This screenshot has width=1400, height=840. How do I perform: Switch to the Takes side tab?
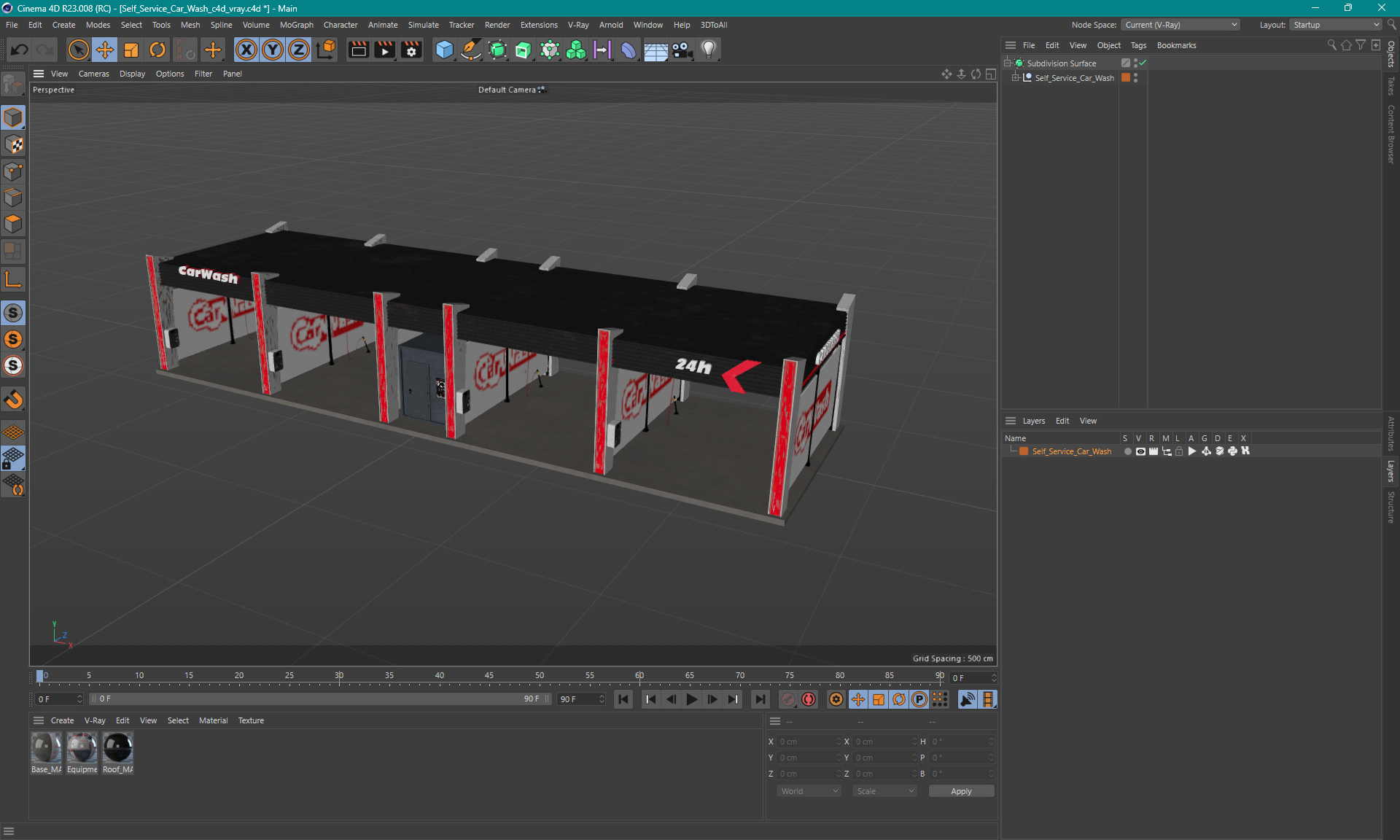(1391, 86)
